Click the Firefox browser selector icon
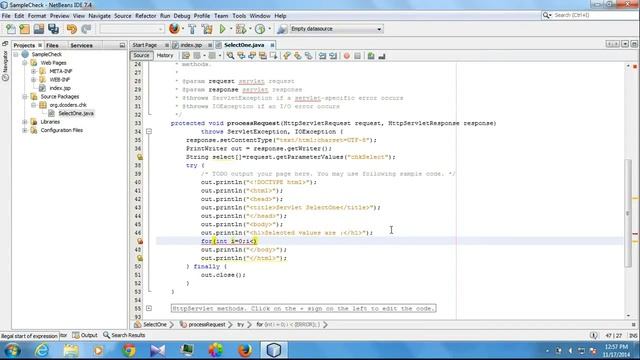This screenshot has height=360, width=640. [174, 29]
